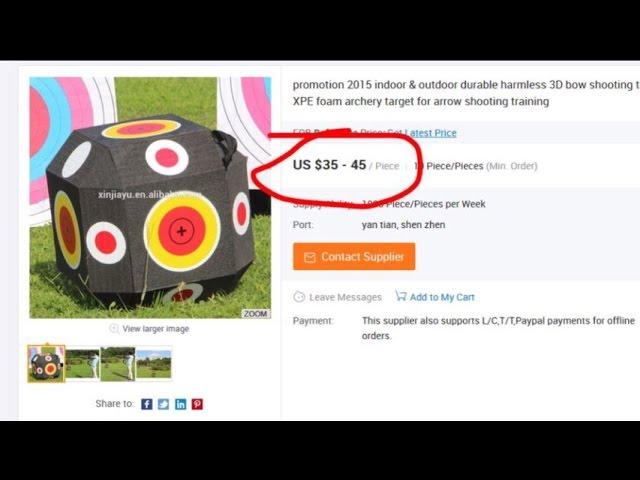The height and width of the screenshot is (480, 640).
Task: Select second thumbnail showing archer
Action: pos(83,364)
